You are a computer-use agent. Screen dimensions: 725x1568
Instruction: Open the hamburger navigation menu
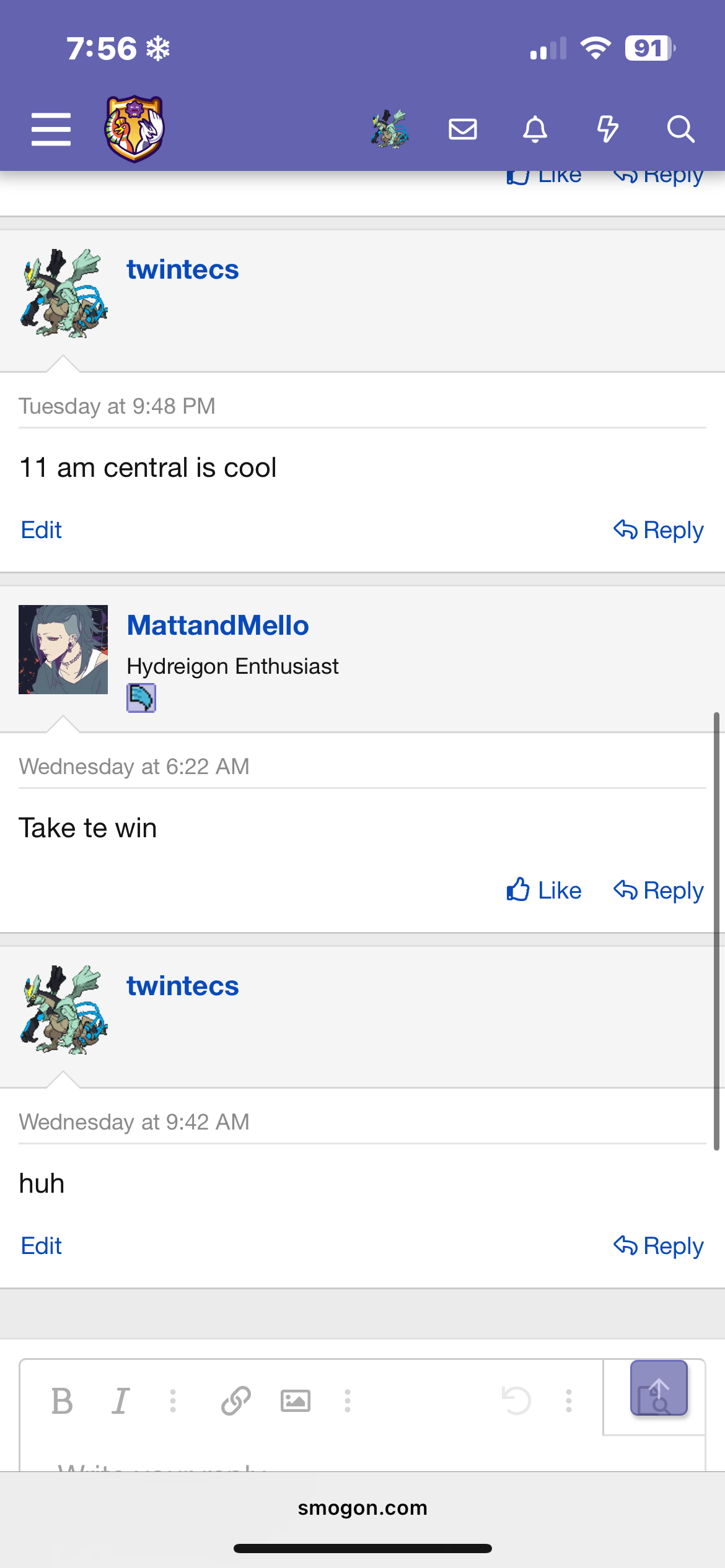click(x=51, y=129)
